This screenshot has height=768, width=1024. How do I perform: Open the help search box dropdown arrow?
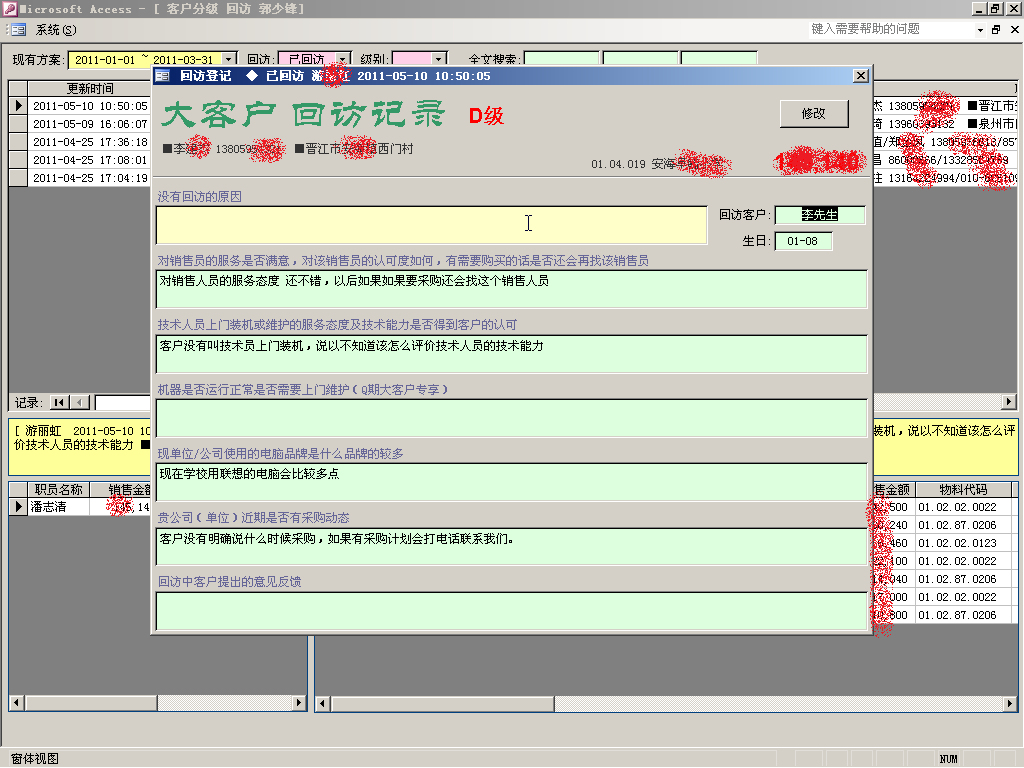point(980,30)
